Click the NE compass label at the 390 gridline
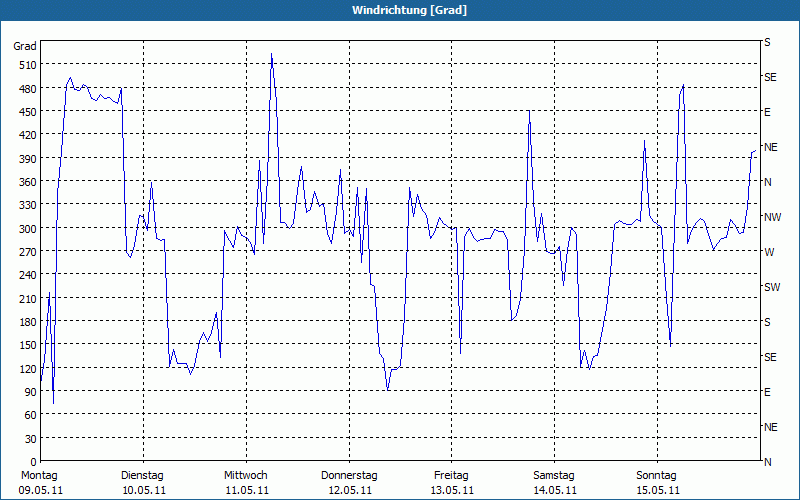 (x=770, y=147)
